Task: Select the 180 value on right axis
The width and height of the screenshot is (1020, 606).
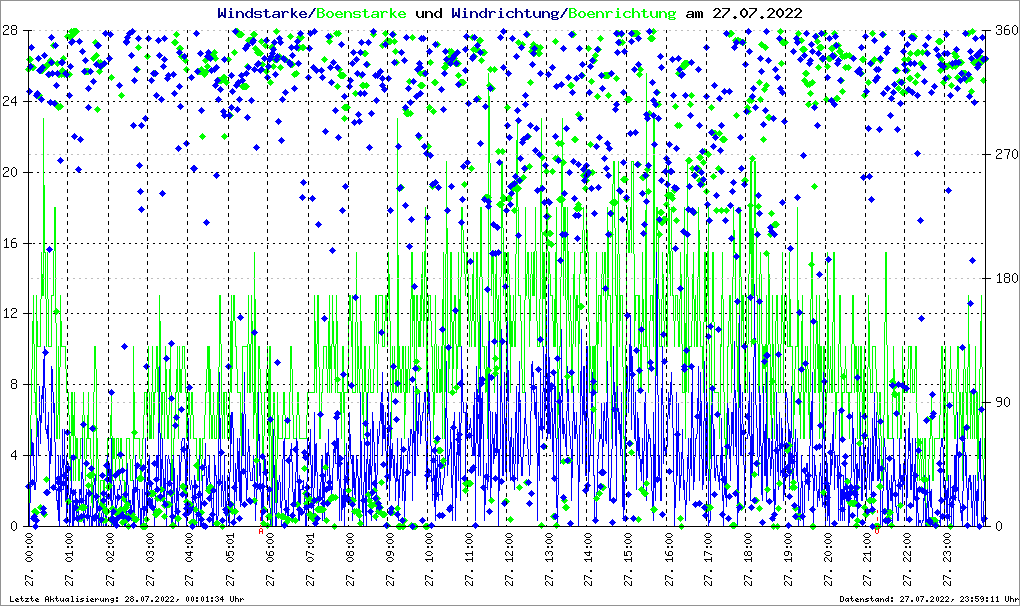Action: (1003, 278)
